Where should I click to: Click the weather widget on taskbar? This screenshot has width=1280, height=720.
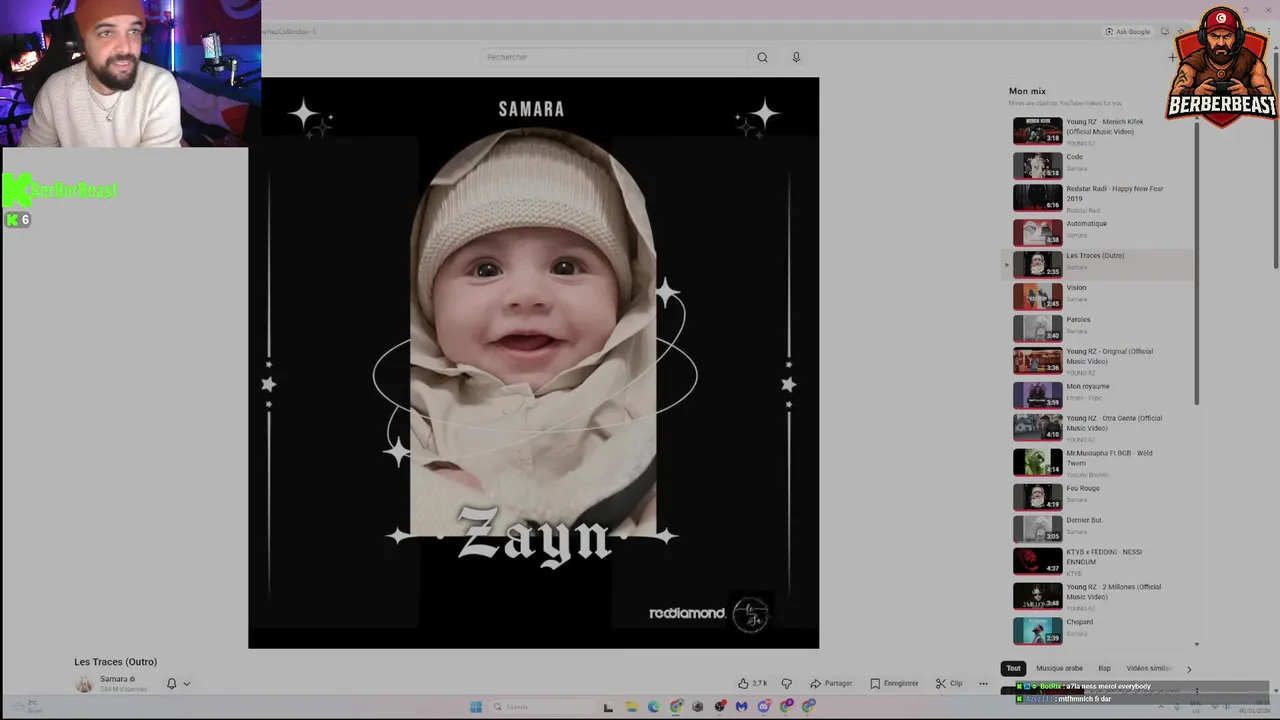27,706
